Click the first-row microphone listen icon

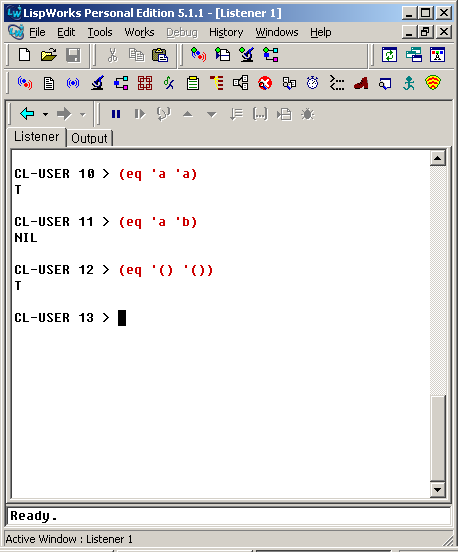point(198,55)
